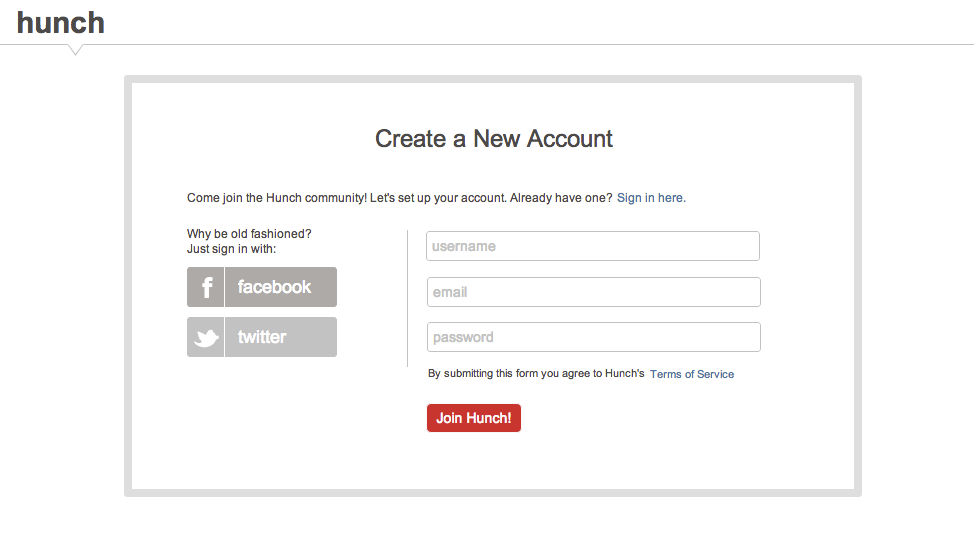Viewport: 974px width, 558px height.
Task: Click the "Just sign in with:" text
Action: [232, 249]
